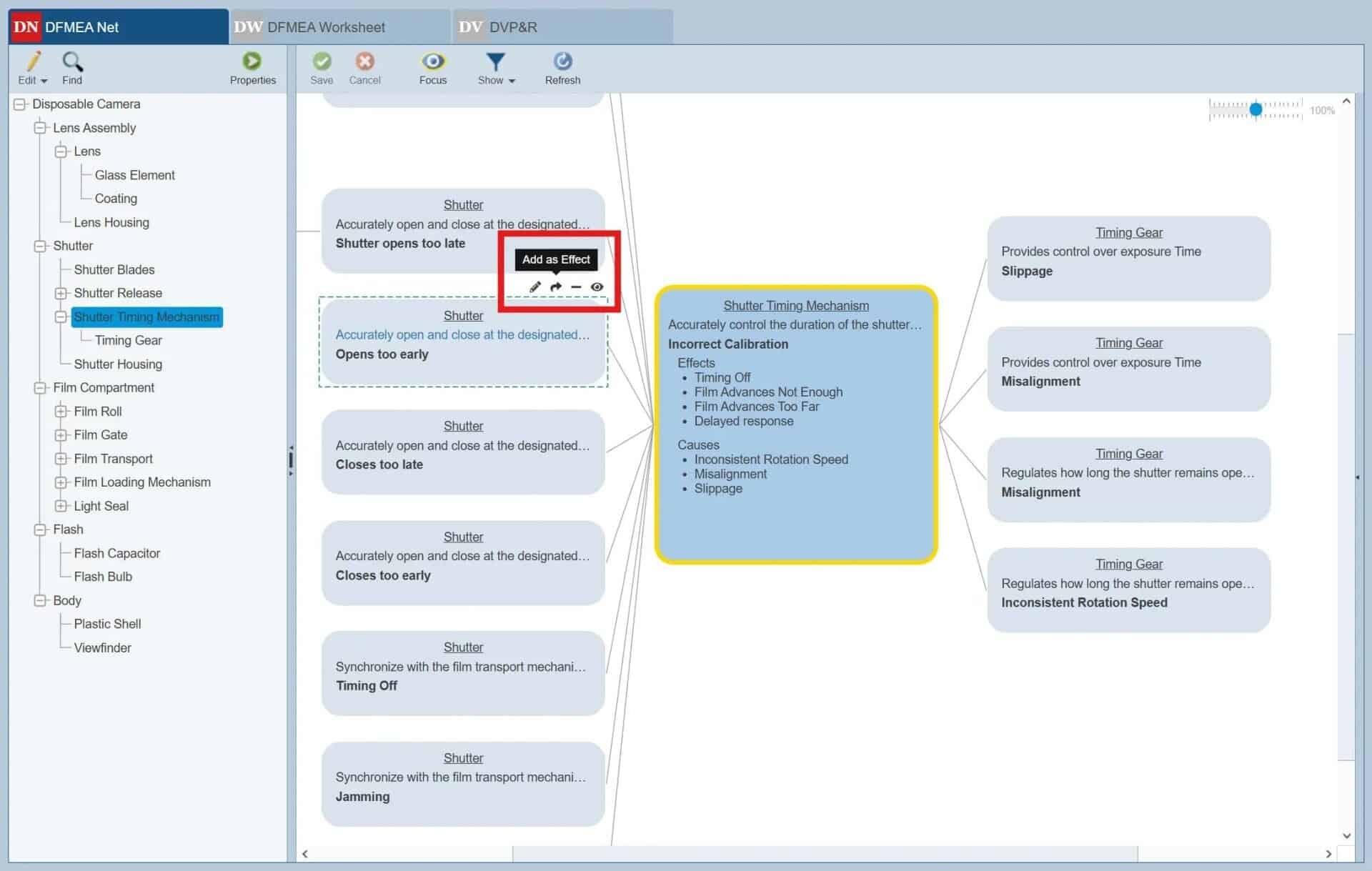Click the minus remove icon on the node
This screenshot has height=871, width=1372.
tap(576, 287)
